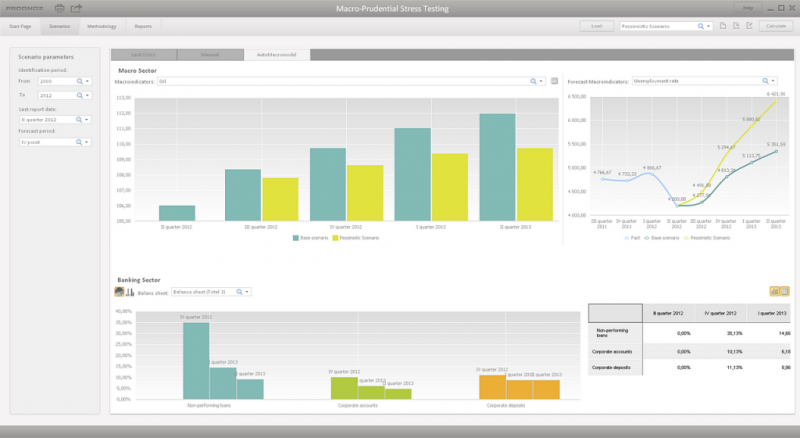The image size is (800, 438).
Task: Click the Macroindicators input field showing Oil
Action: [340, 80]
